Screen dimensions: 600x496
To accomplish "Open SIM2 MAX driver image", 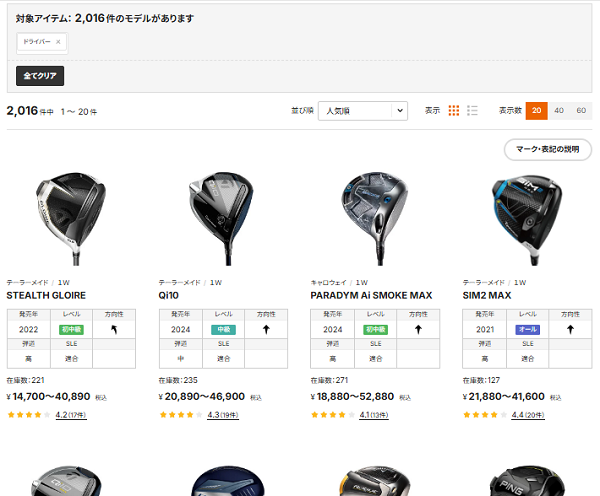I will pos(527,220).
